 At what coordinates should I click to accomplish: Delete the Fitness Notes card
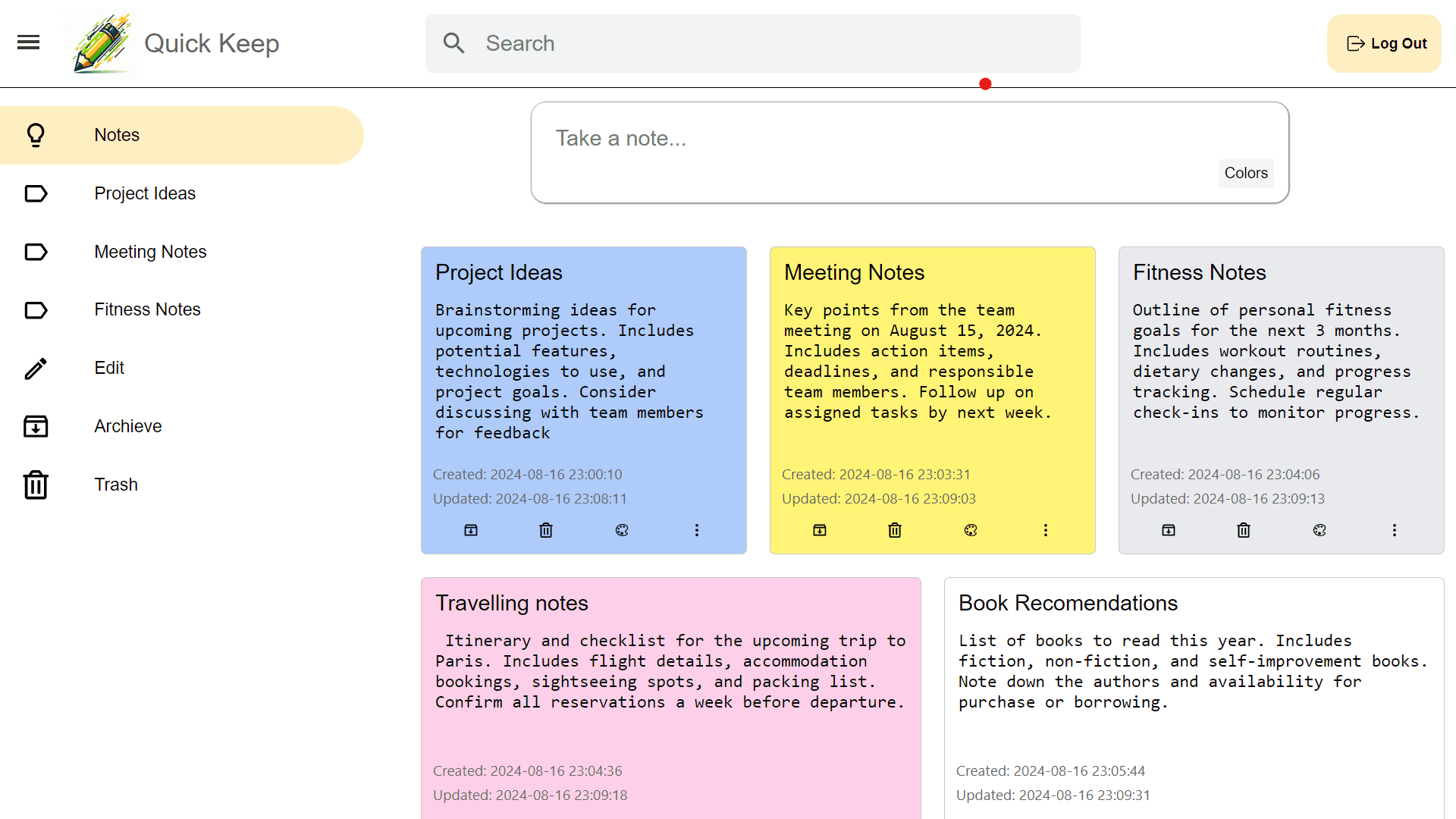tap(1244, 530)
